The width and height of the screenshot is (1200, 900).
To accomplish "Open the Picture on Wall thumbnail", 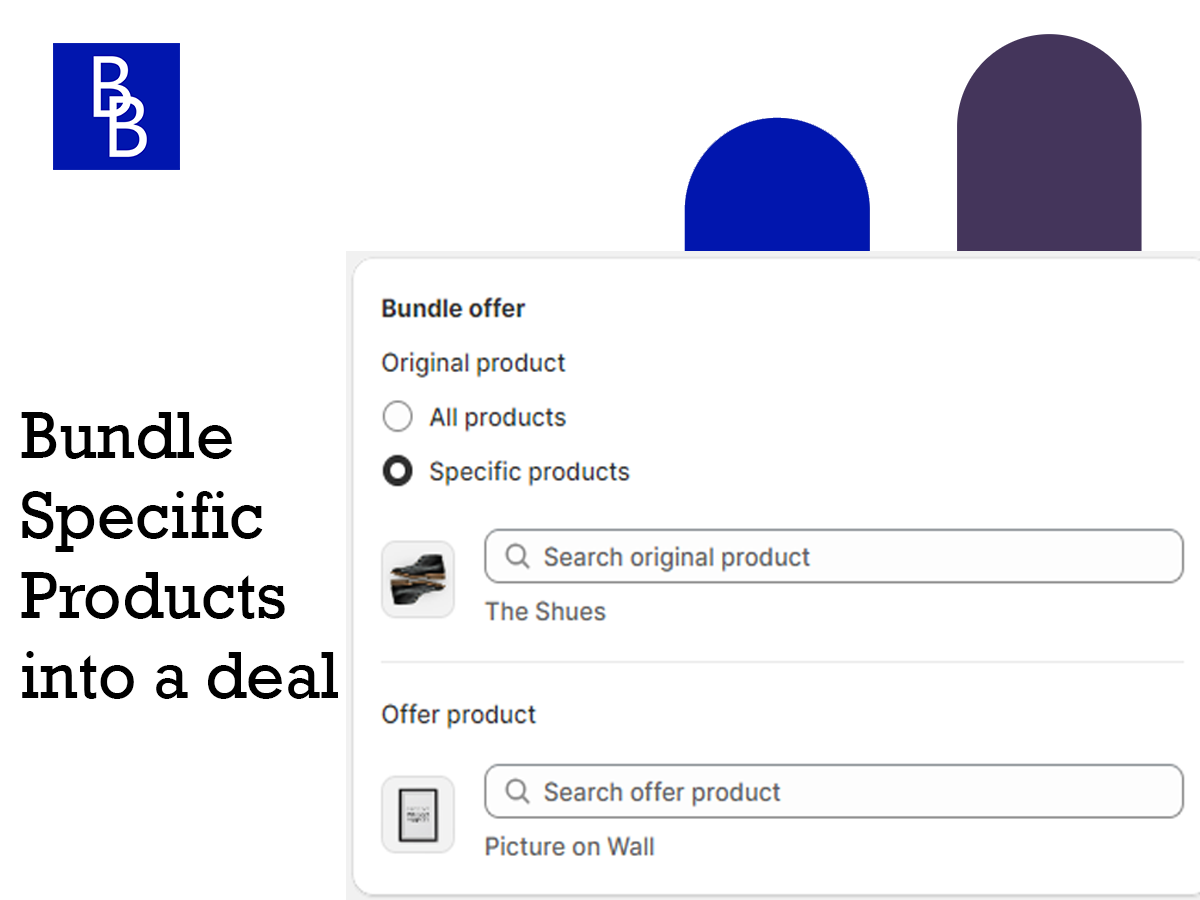I will pyautogui.click(x=418, y=814).
